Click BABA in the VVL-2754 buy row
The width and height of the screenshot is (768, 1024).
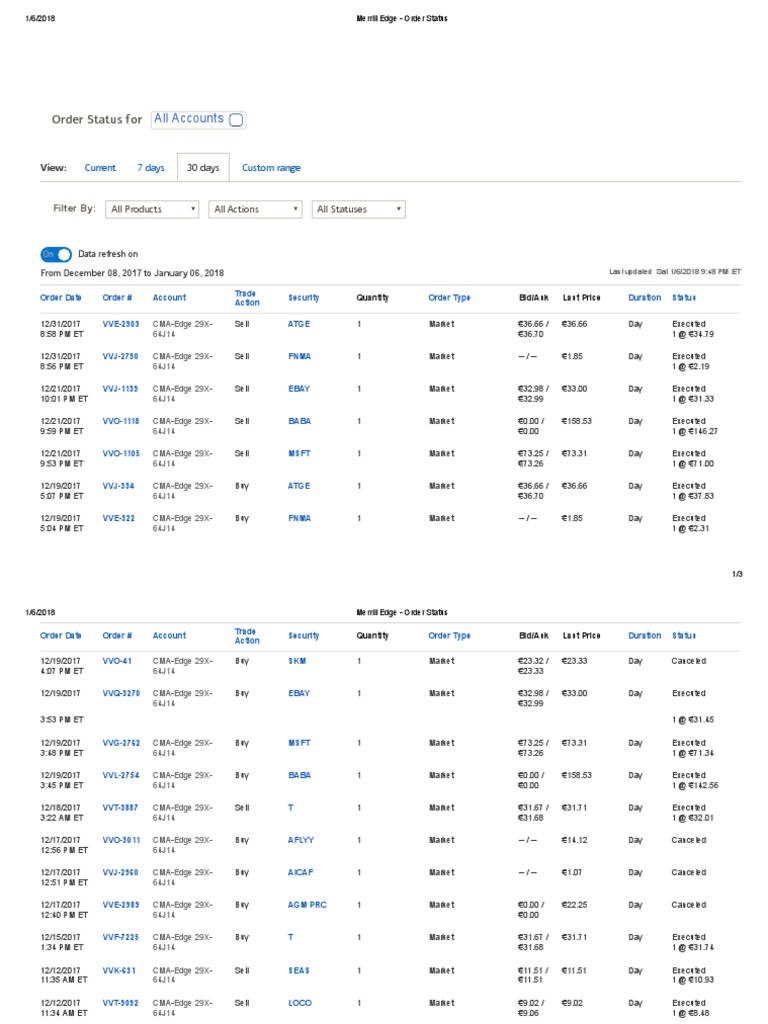coord(300,775)
